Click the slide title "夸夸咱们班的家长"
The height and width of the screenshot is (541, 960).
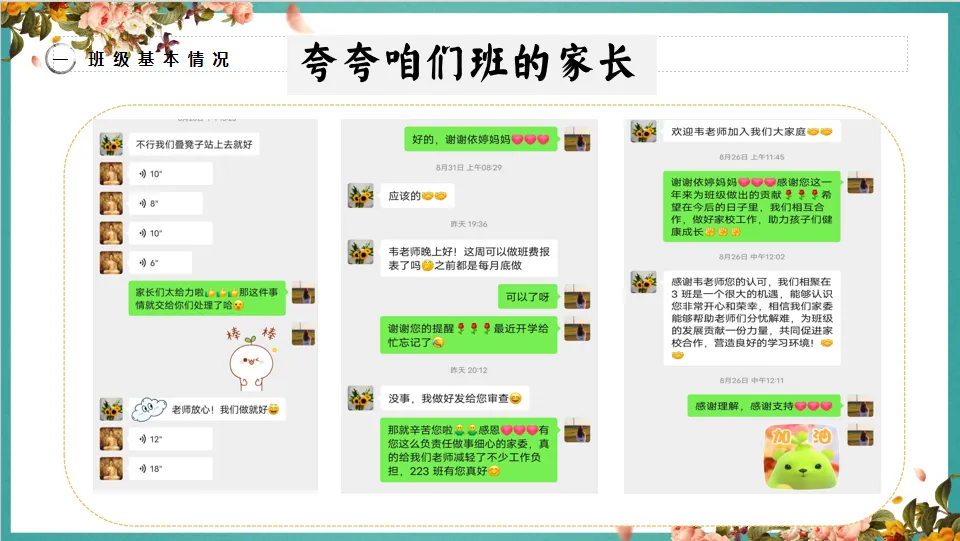[x=468, y=64]
